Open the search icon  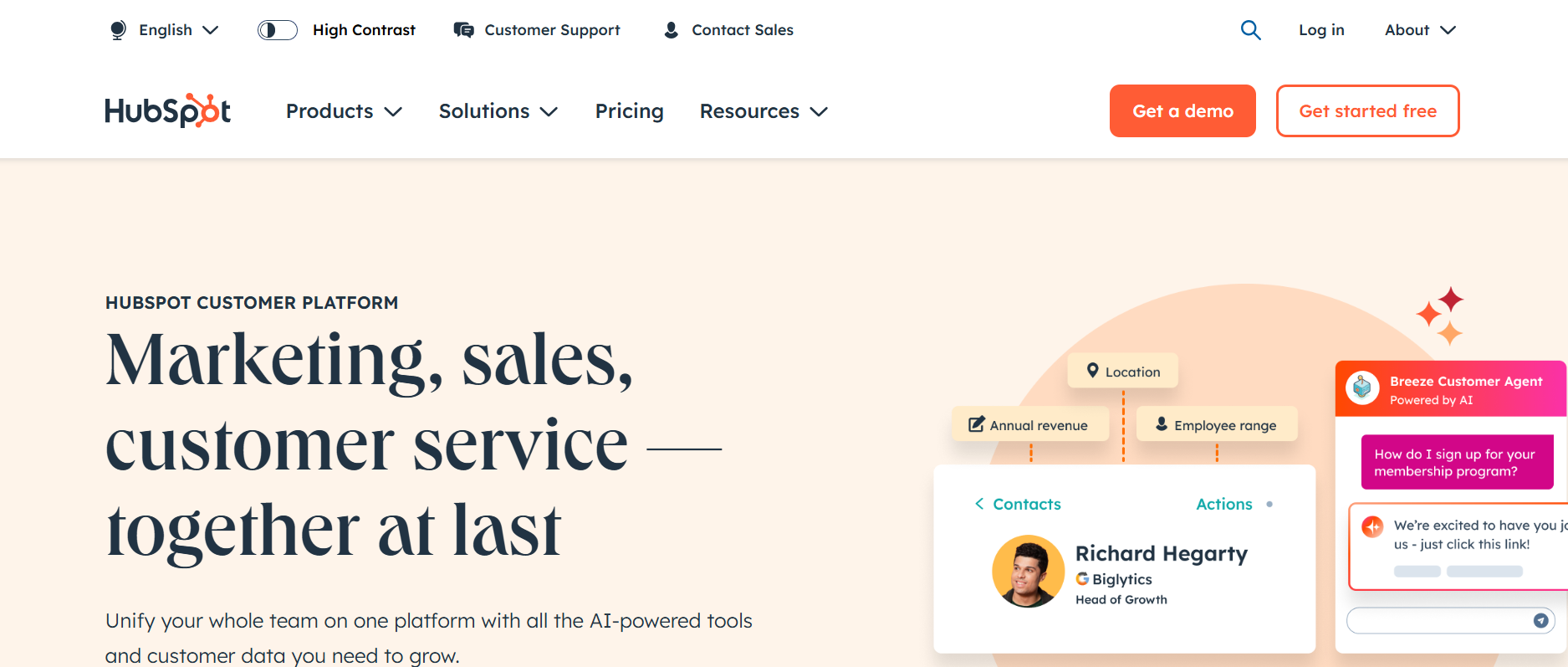tap(1251, 29)
